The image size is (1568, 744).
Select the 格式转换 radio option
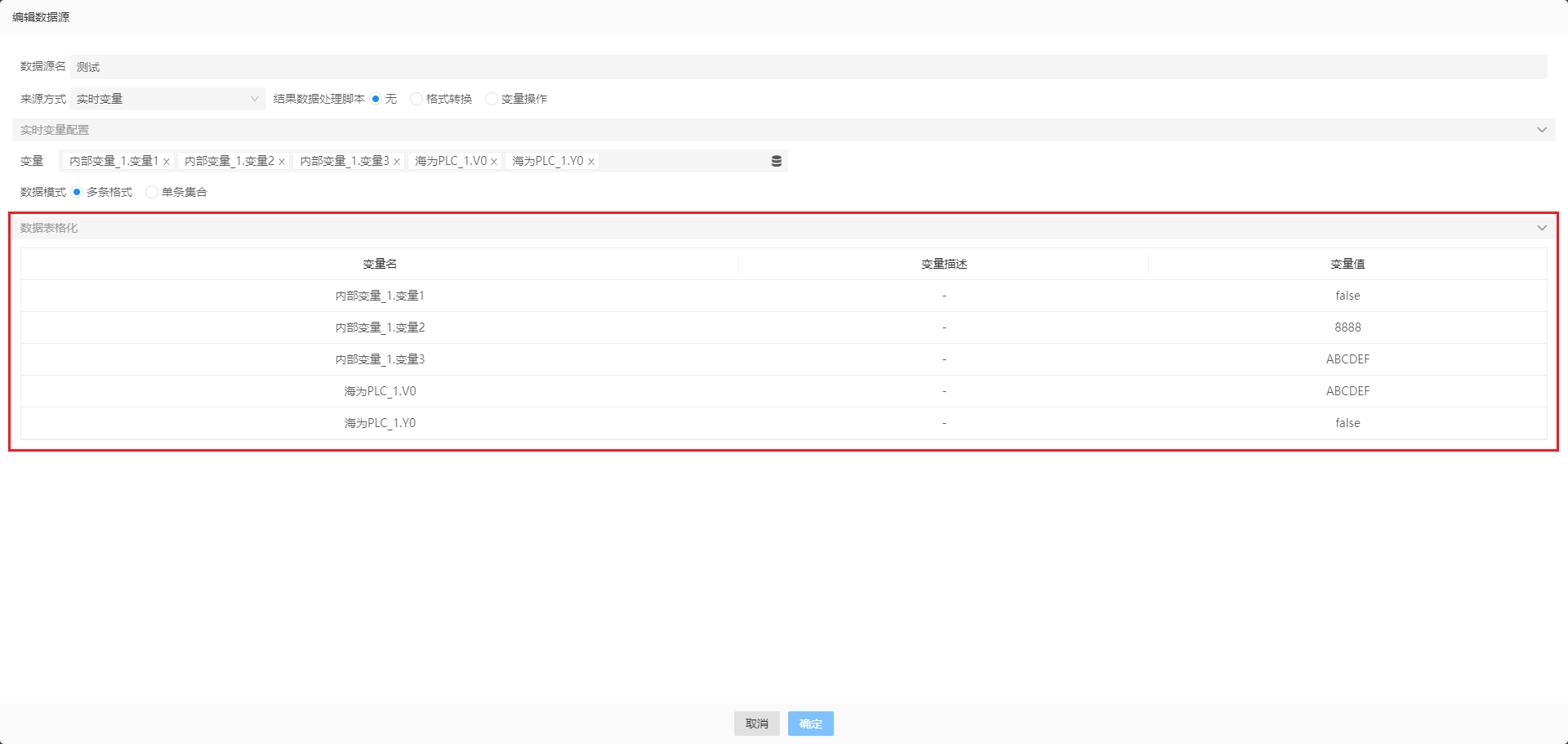coord(416,99)
